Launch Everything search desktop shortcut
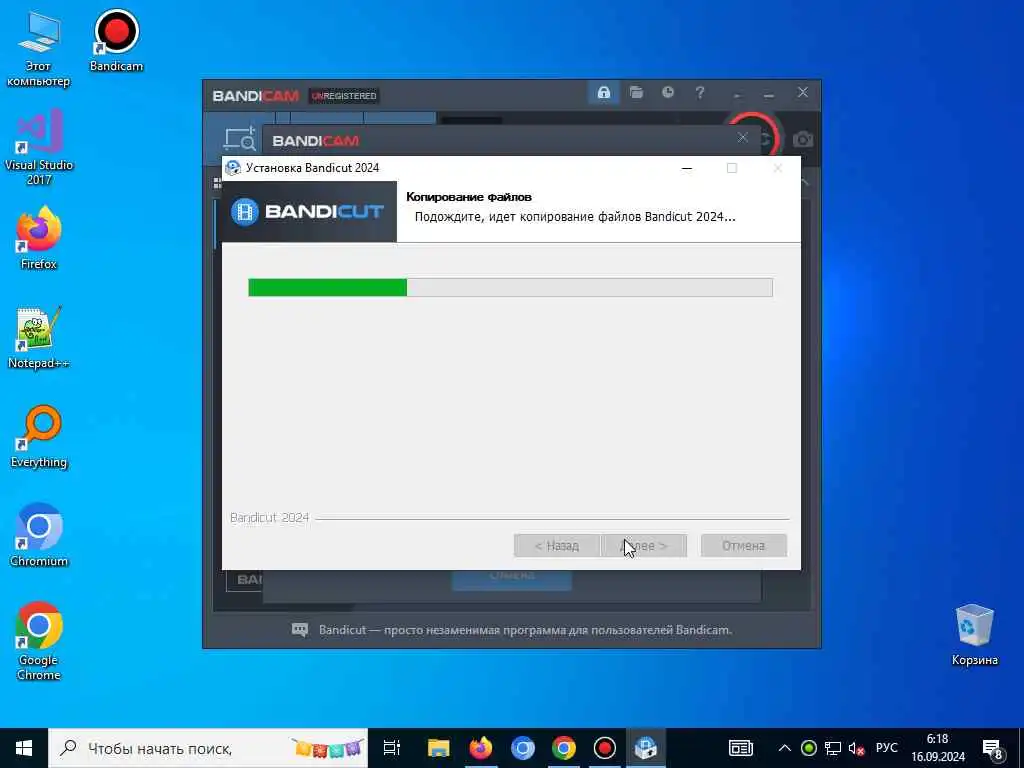 pos(39,437)
